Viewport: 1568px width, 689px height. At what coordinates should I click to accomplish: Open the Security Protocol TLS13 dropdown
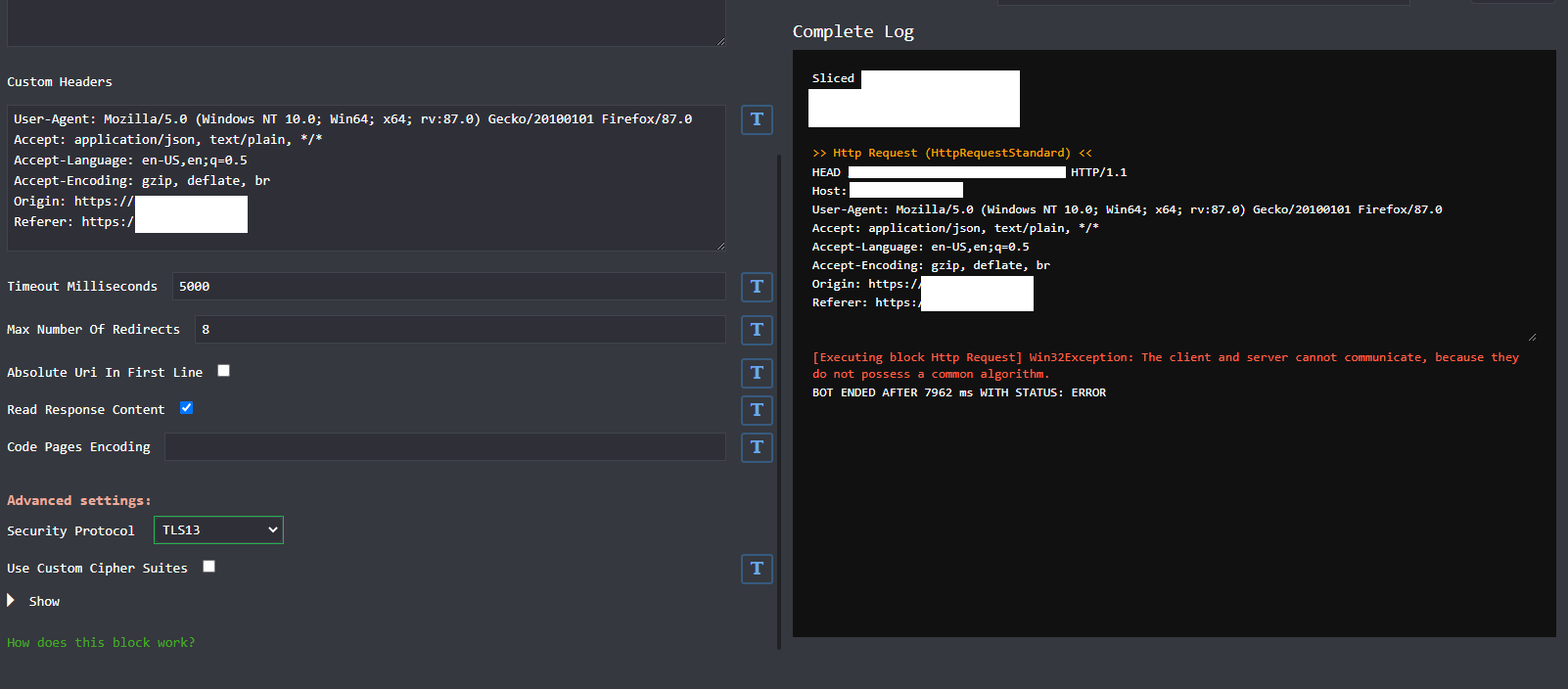218,529
